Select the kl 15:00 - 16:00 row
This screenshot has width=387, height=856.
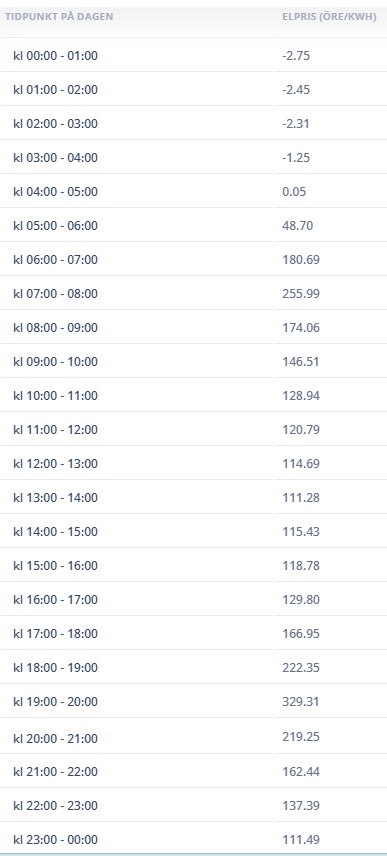pos(193,565)
